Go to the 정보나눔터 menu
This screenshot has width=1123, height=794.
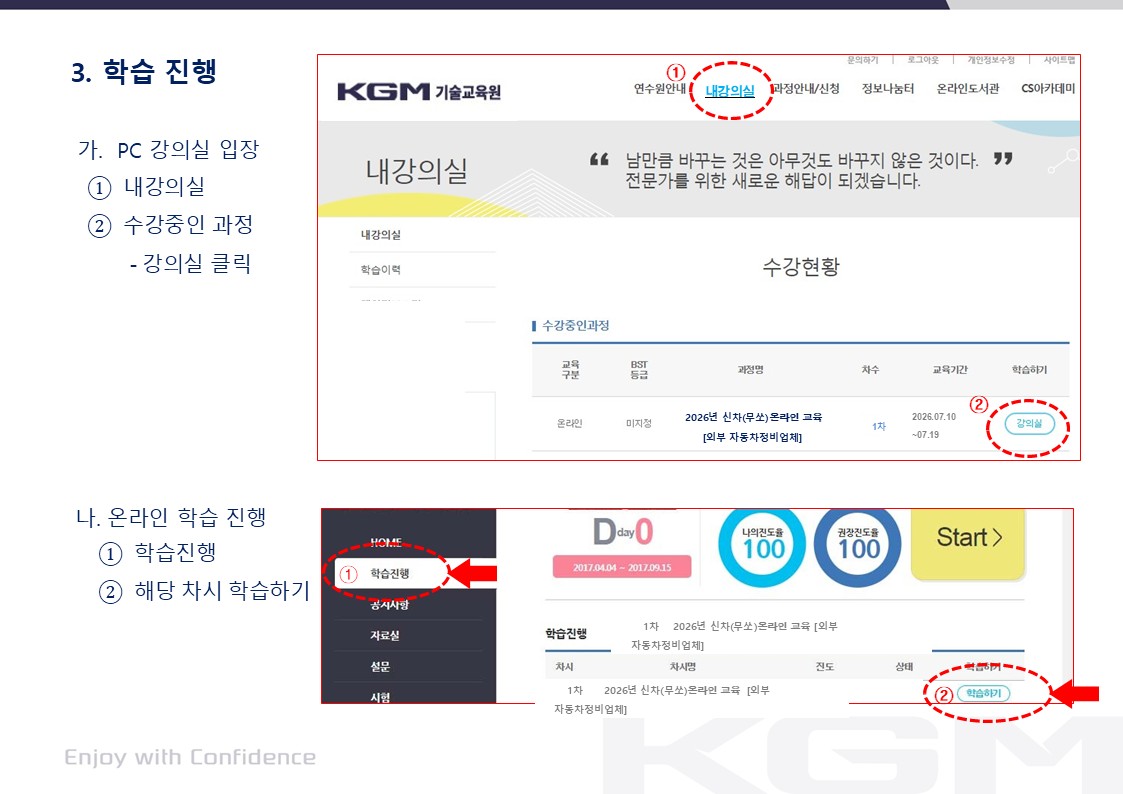click(888, 89)
